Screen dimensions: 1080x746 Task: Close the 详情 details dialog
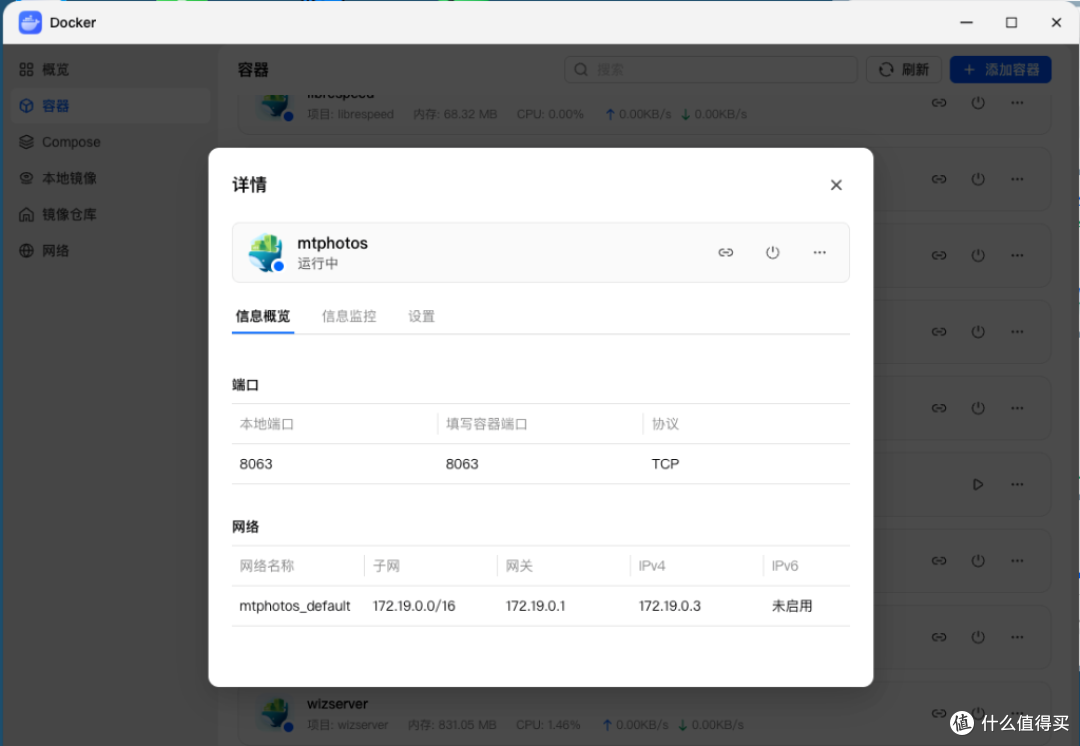pos(836,185)
